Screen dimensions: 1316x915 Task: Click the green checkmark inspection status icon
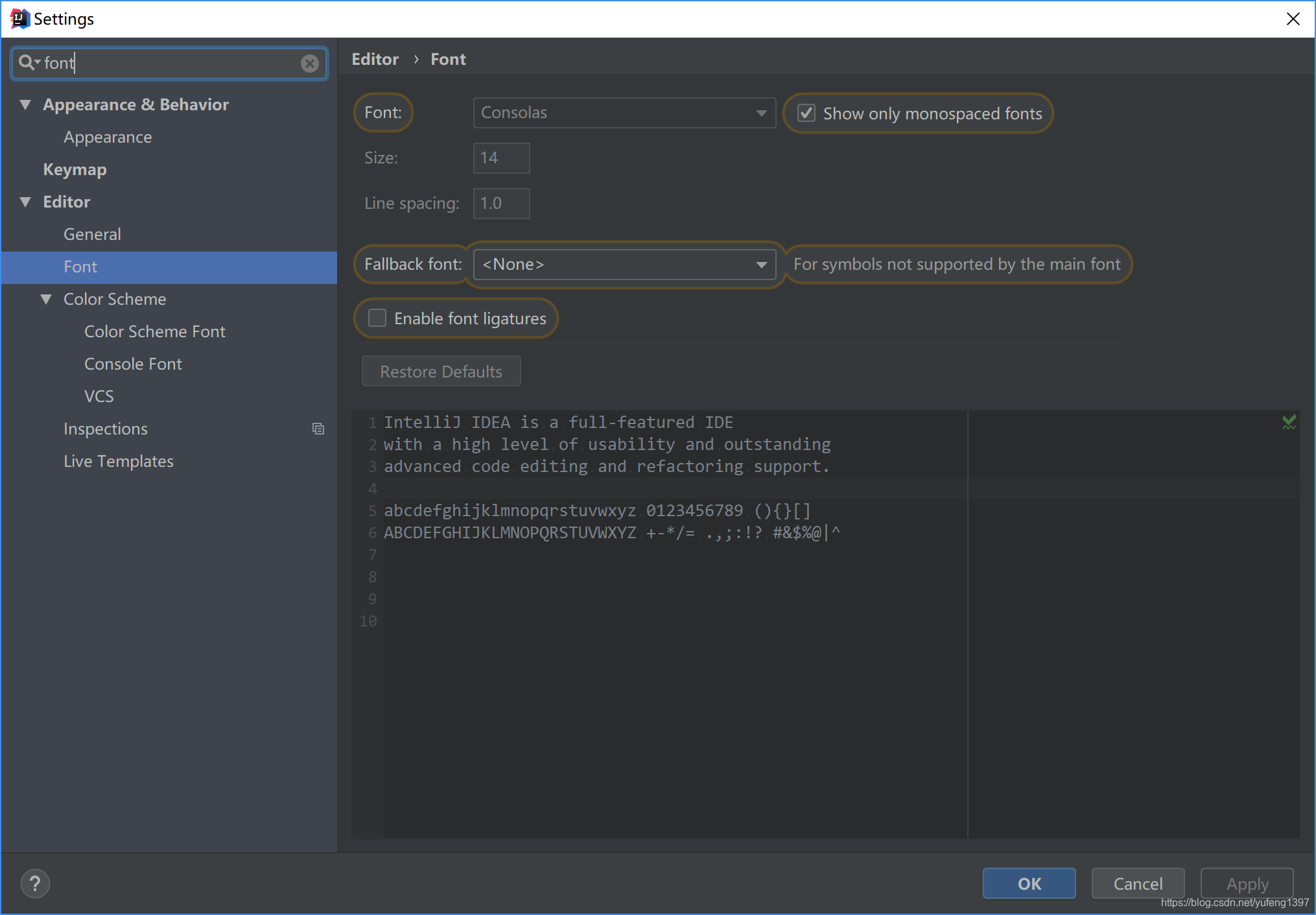[x=1289, y=422]
